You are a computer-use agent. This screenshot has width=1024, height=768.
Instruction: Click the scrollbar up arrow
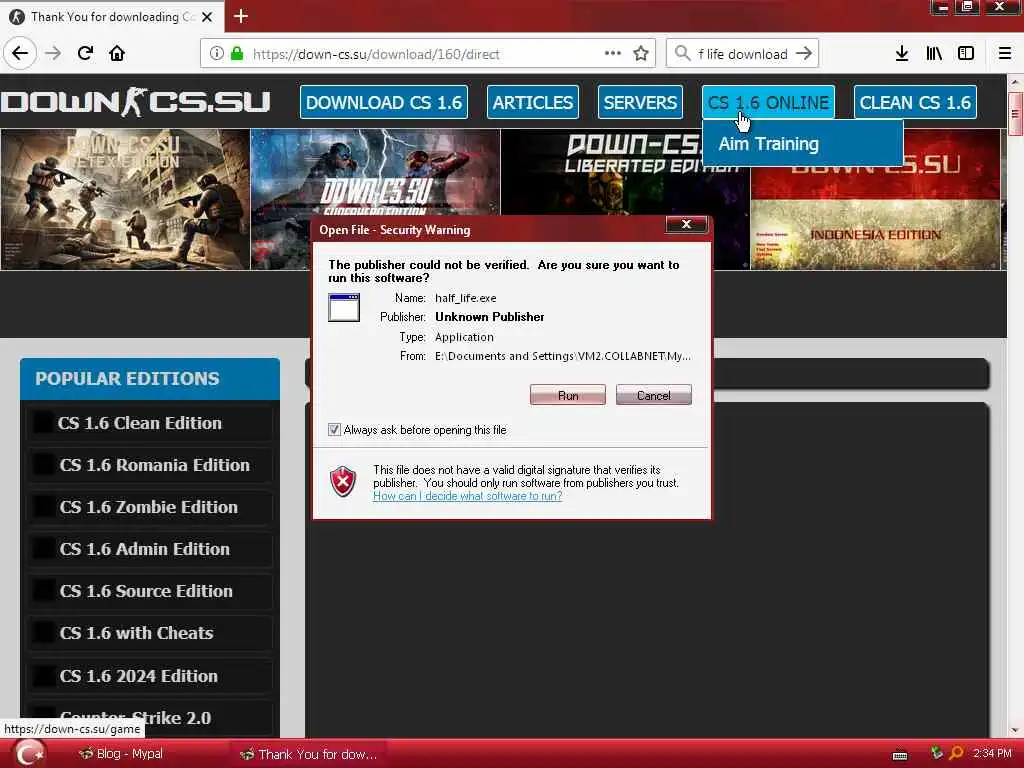[x=1015, y=82]
